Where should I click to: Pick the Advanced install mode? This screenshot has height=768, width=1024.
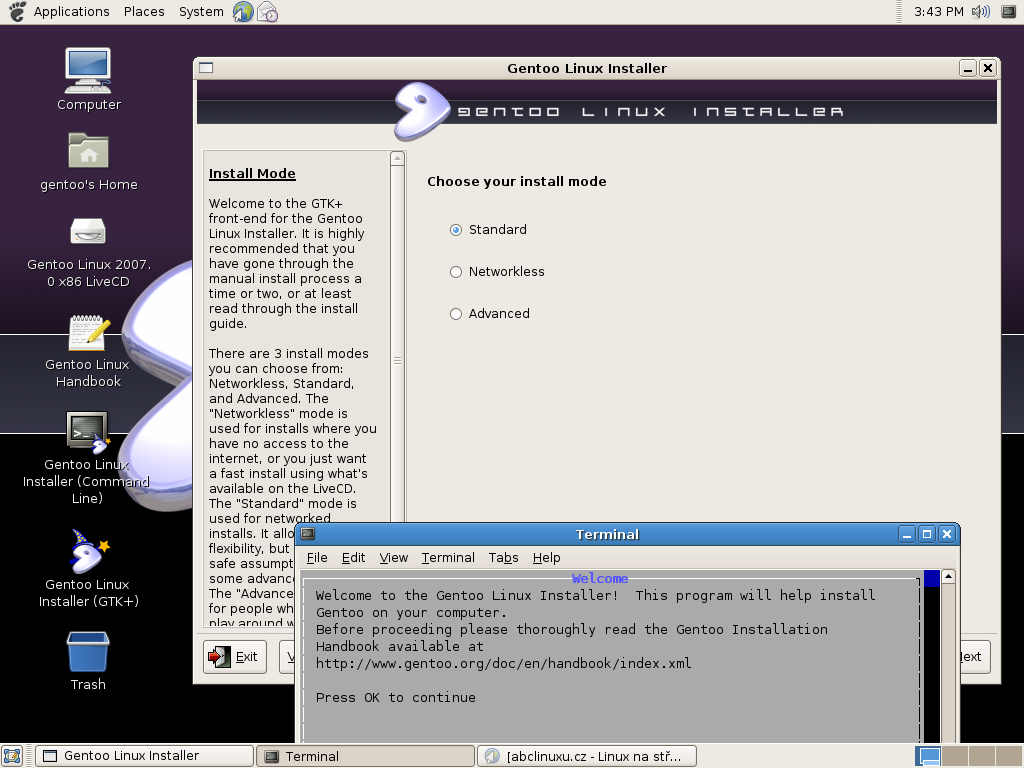point(490,313)
